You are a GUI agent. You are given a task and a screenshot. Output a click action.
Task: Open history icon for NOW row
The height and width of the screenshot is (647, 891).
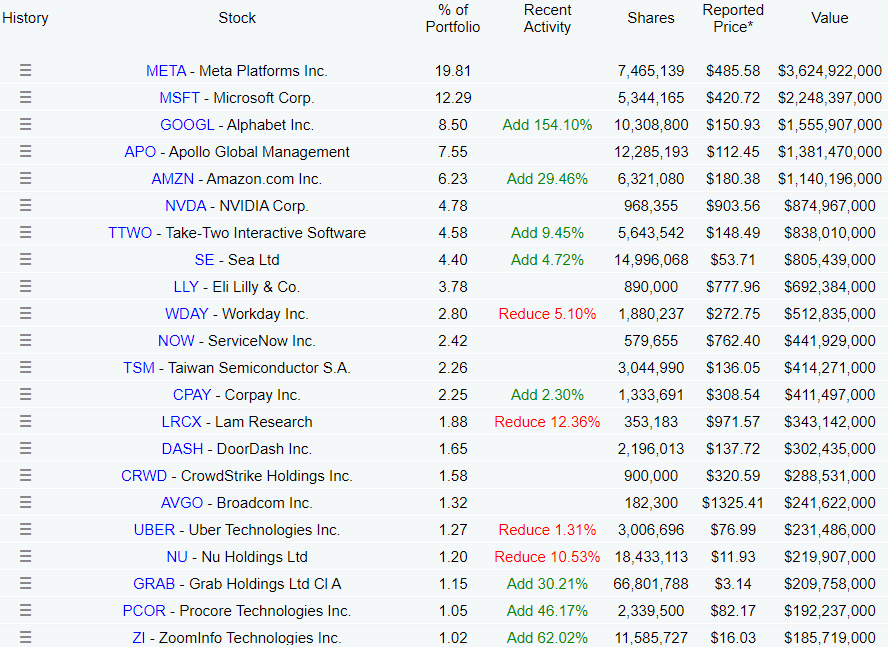(x=26, y=340)
